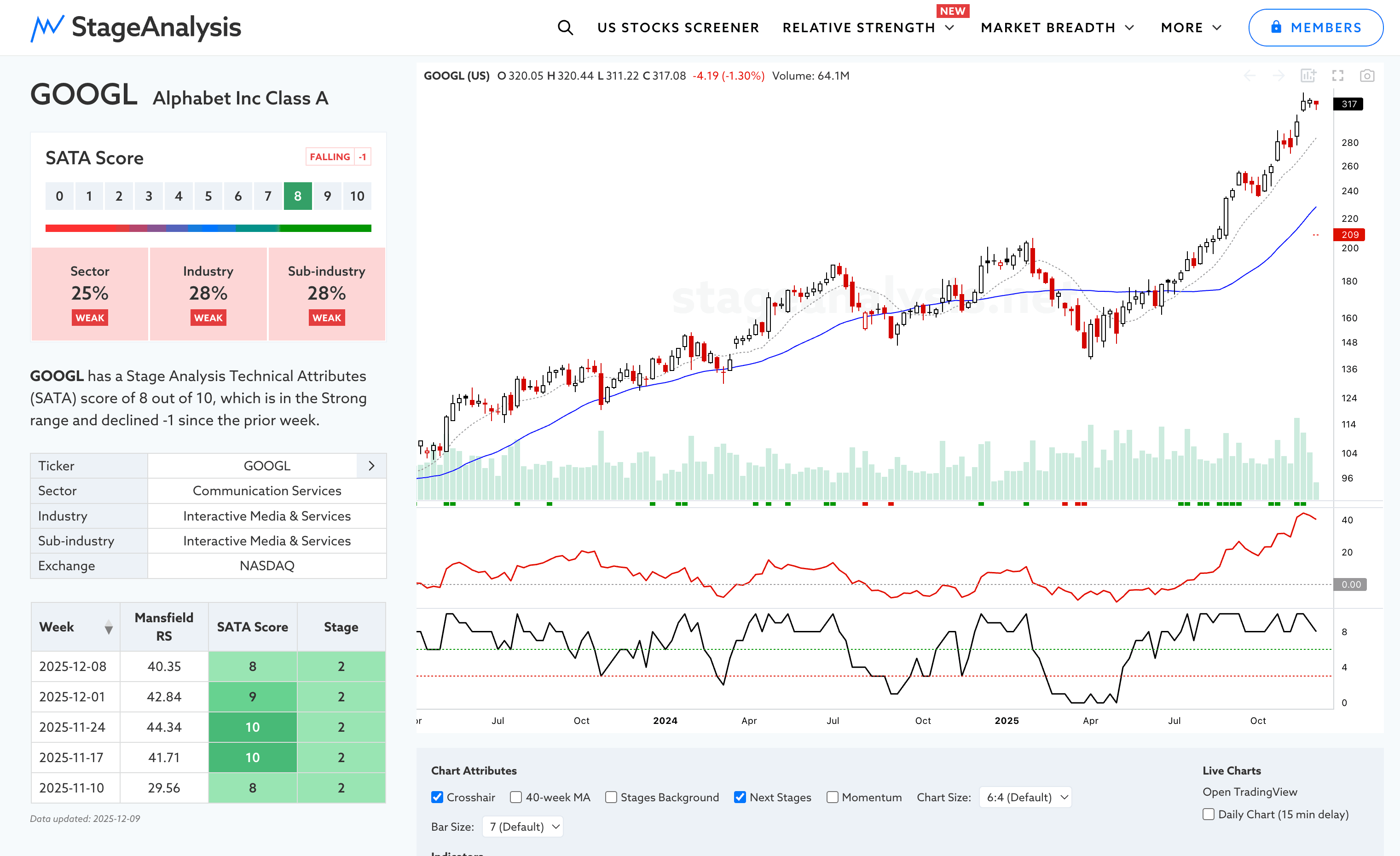
Task: Click the chart forward arrow icon
Action: point(1279,75)
